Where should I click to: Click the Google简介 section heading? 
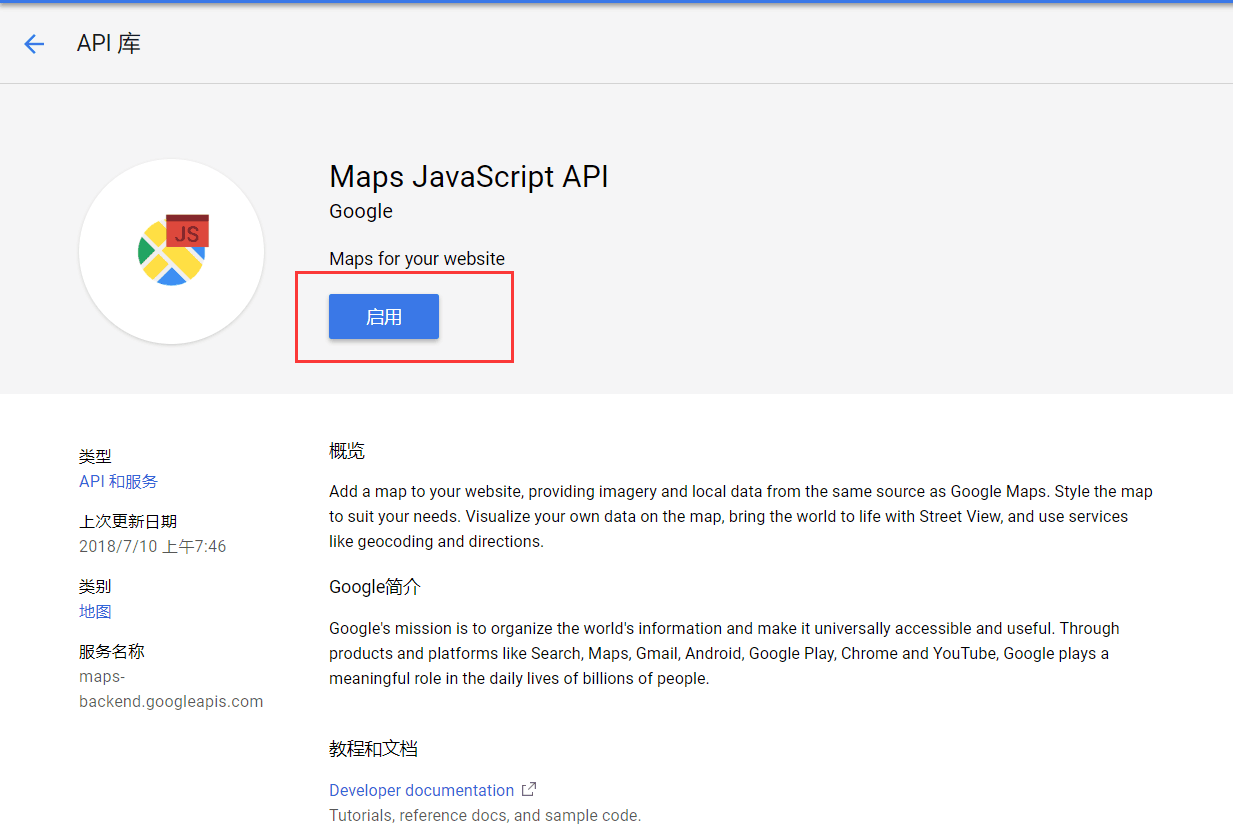pos(375,587)
